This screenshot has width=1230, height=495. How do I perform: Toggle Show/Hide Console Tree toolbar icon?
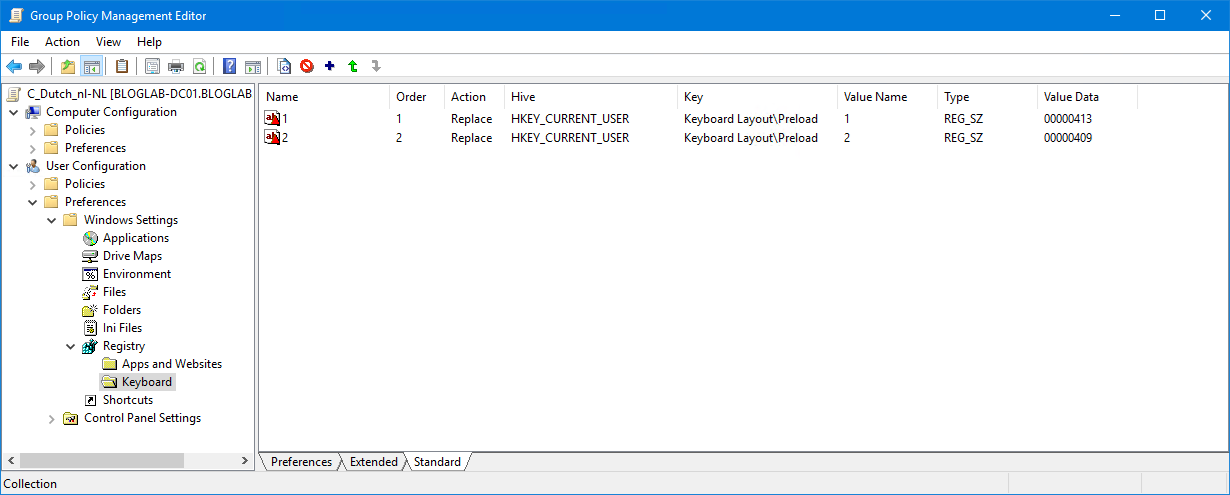91,67
